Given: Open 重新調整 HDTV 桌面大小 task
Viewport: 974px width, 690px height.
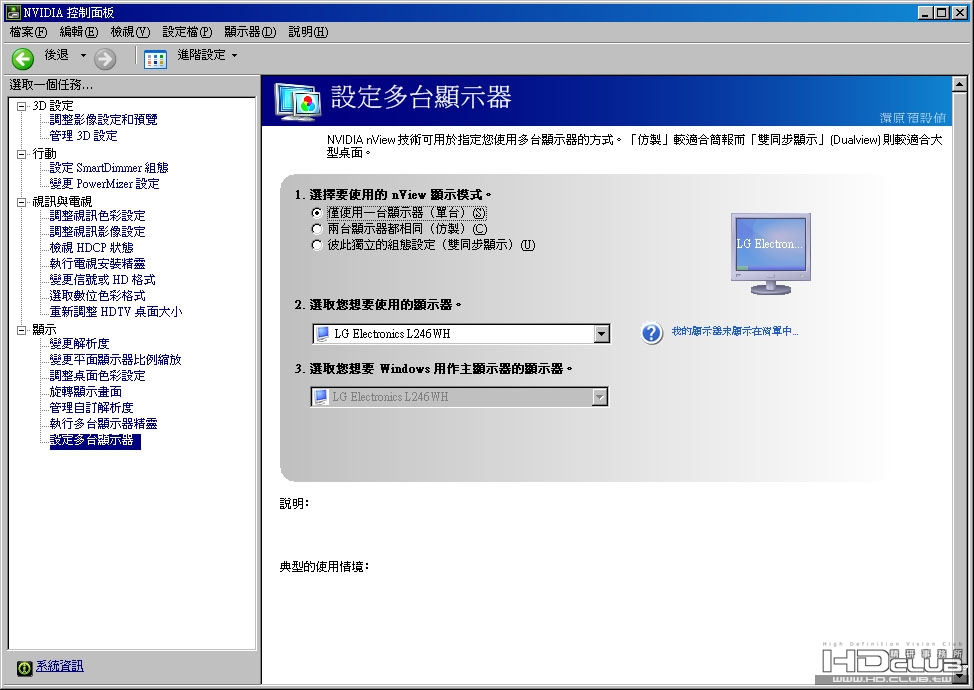Looking at the screenshot, I should [x=116, y=312].
